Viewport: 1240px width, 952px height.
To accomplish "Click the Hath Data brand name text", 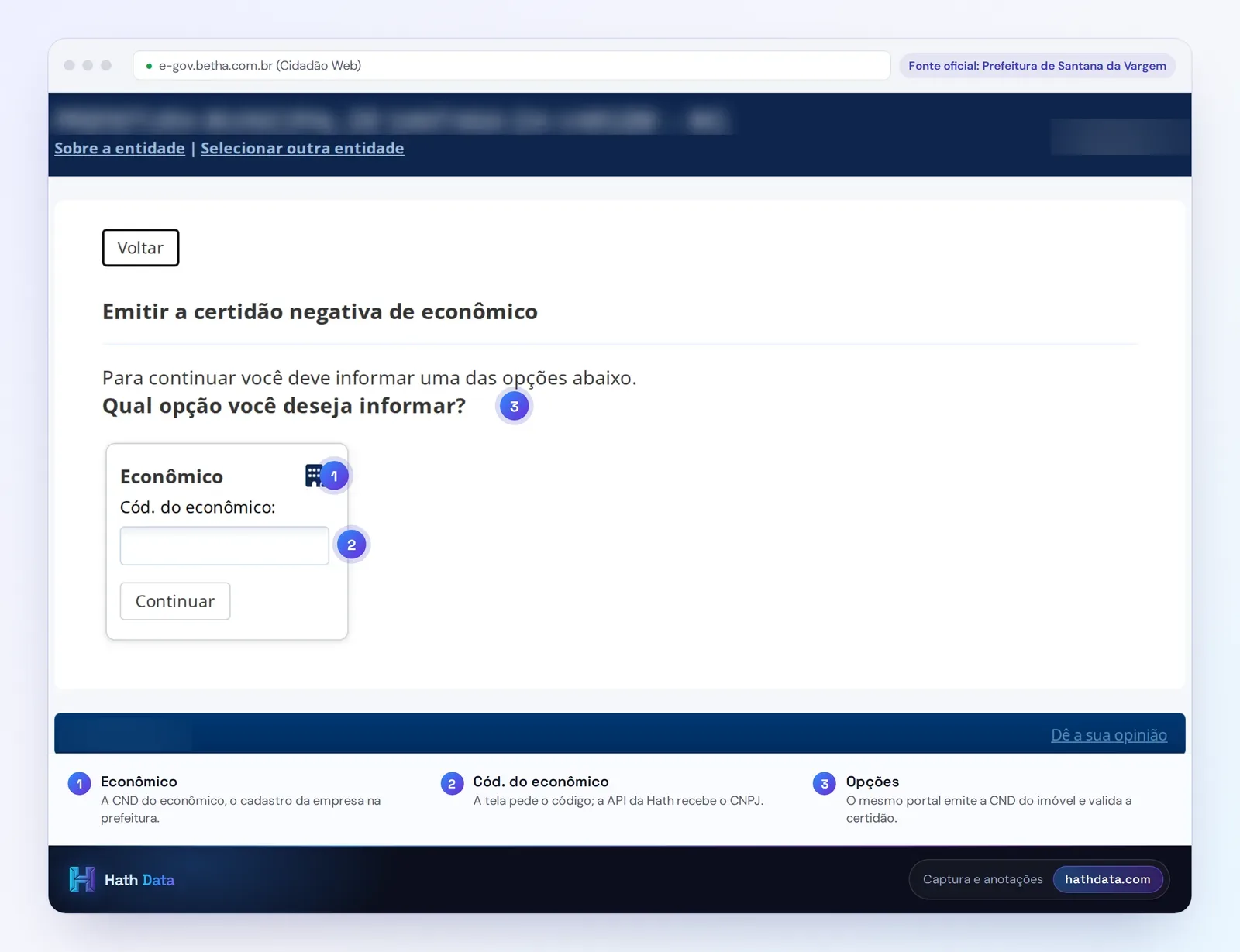I will pyautogui.click(x=139, y=880).
